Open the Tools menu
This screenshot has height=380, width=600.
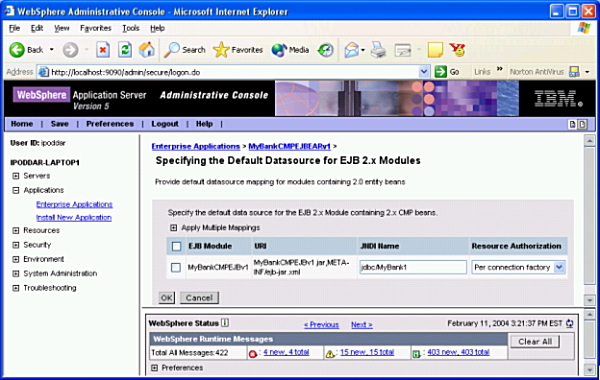click(130, 28)
